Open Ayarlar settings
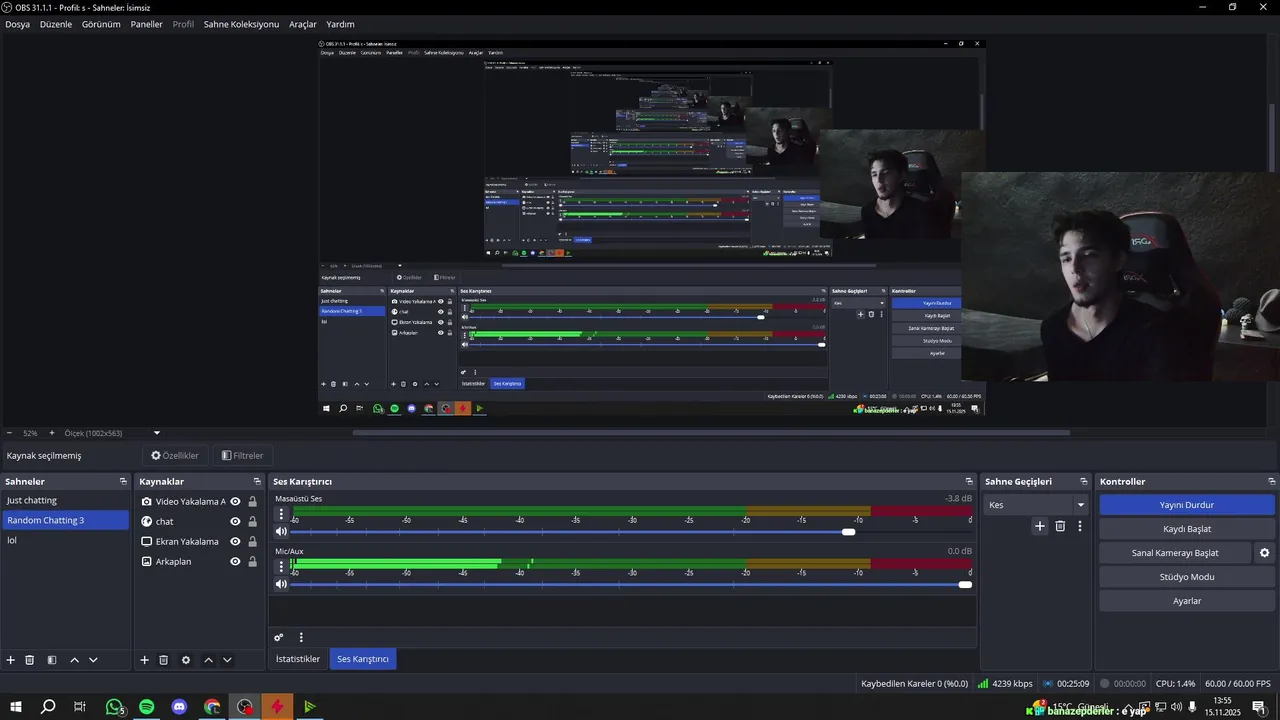The height and width of the screenshot is (720, 1280). (x=1186, y=601)
